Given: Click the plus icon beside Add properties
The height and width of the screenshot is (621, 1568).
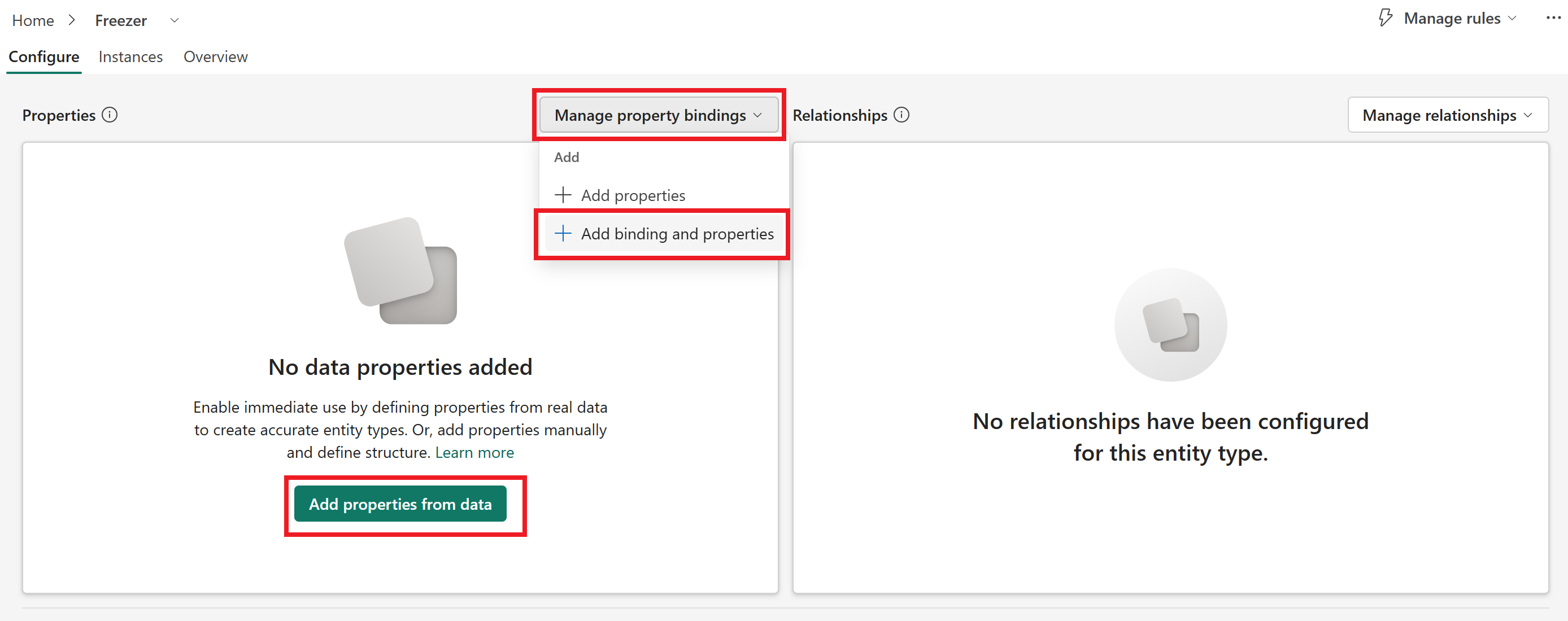Looking at the screenshot, I should pos(563,195).
